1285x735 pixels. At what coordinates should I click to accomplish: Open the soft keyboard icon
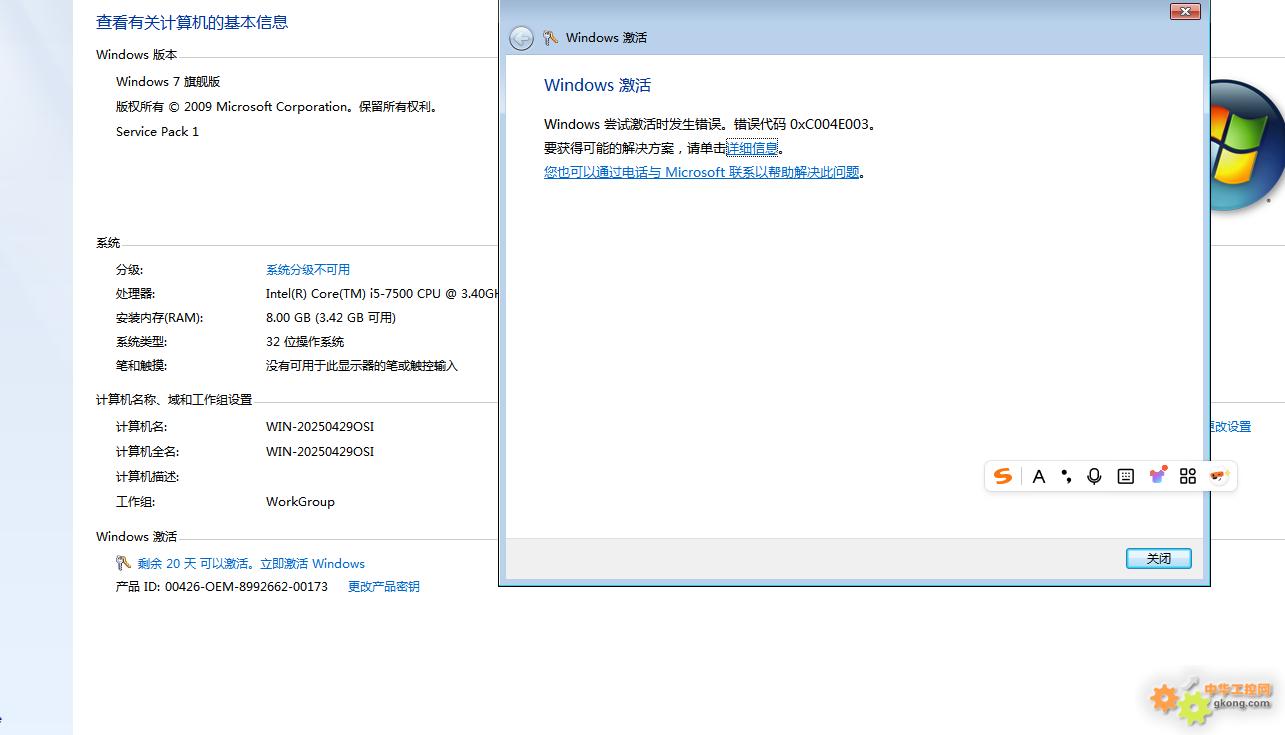tap(1125, 477)
